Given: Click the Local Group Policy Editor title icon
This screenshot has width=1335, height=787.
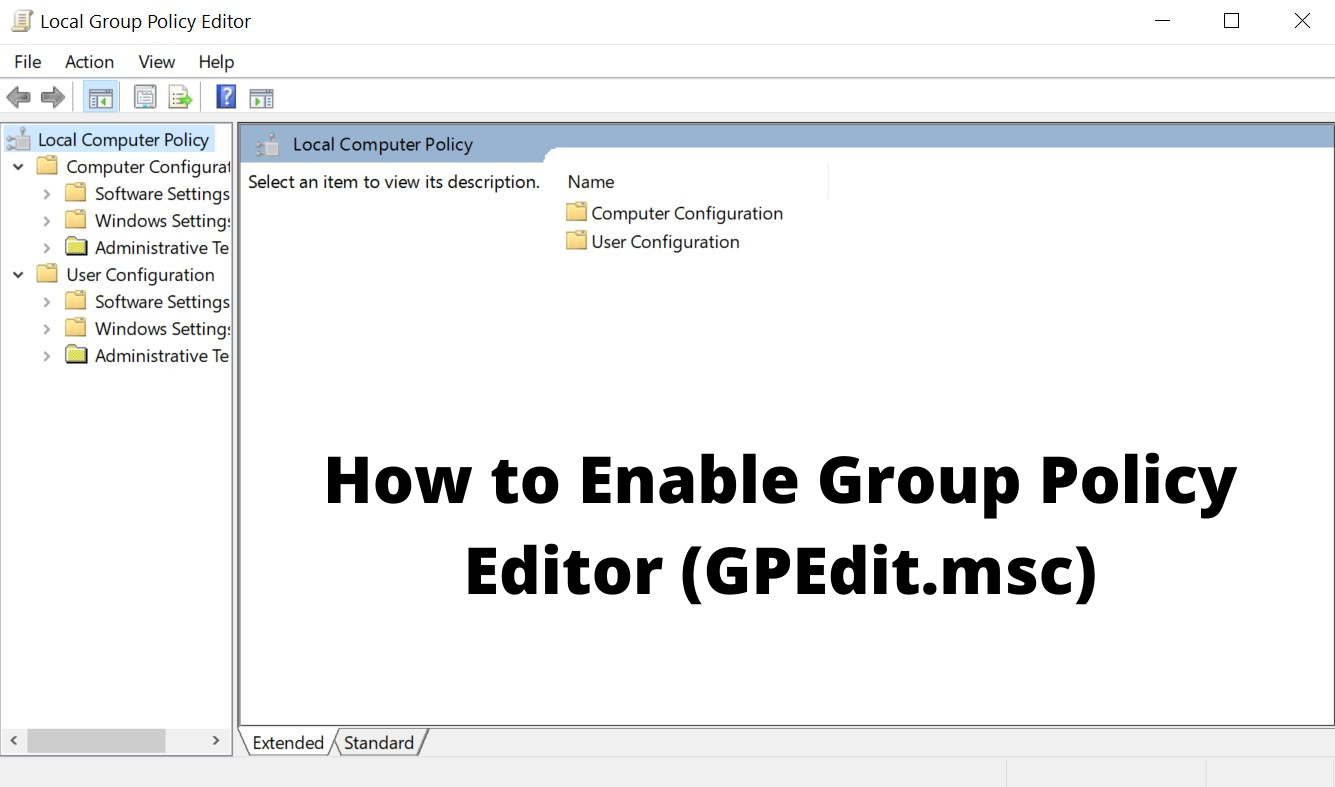Looking at the screenshot, I should click(21, 21).
